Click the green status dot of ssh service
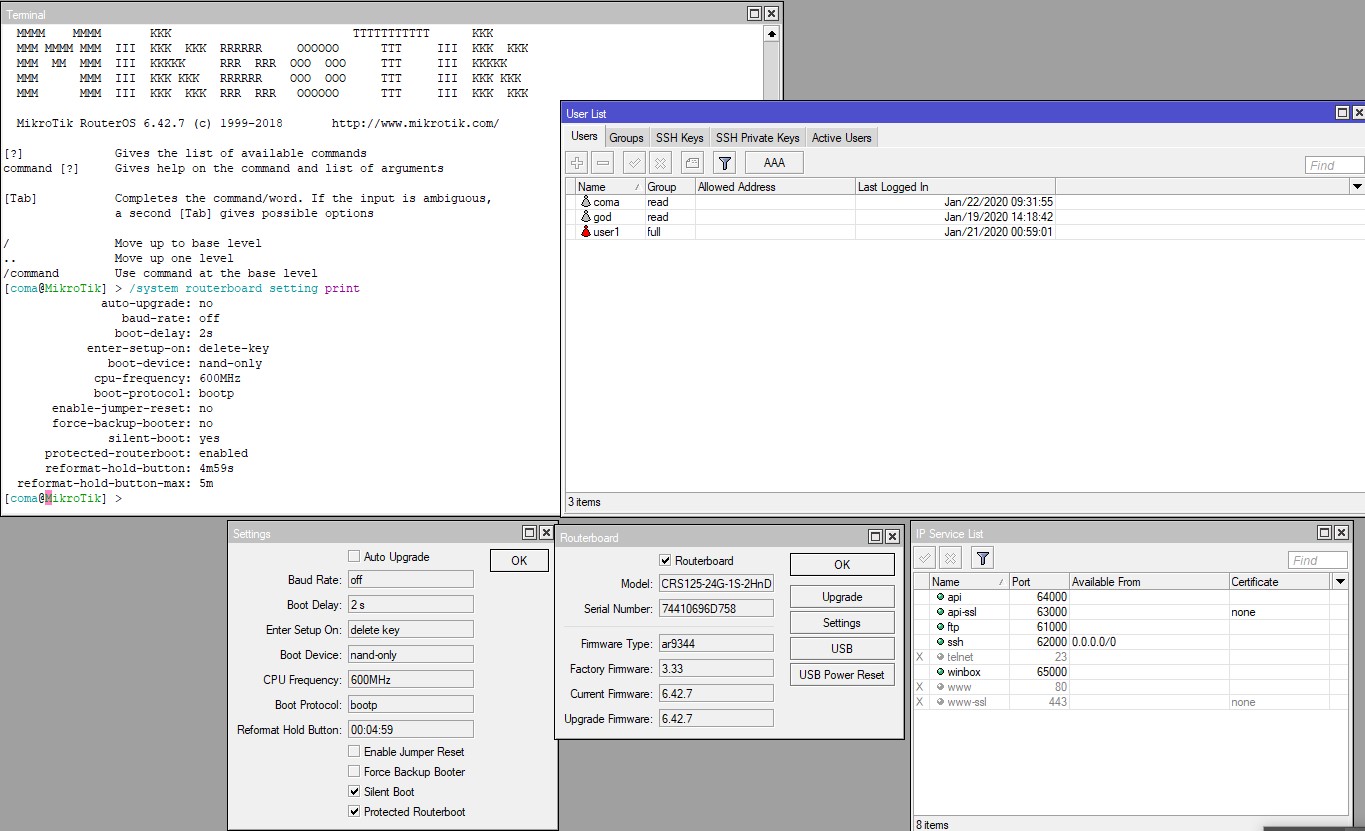 click(940, 642)
